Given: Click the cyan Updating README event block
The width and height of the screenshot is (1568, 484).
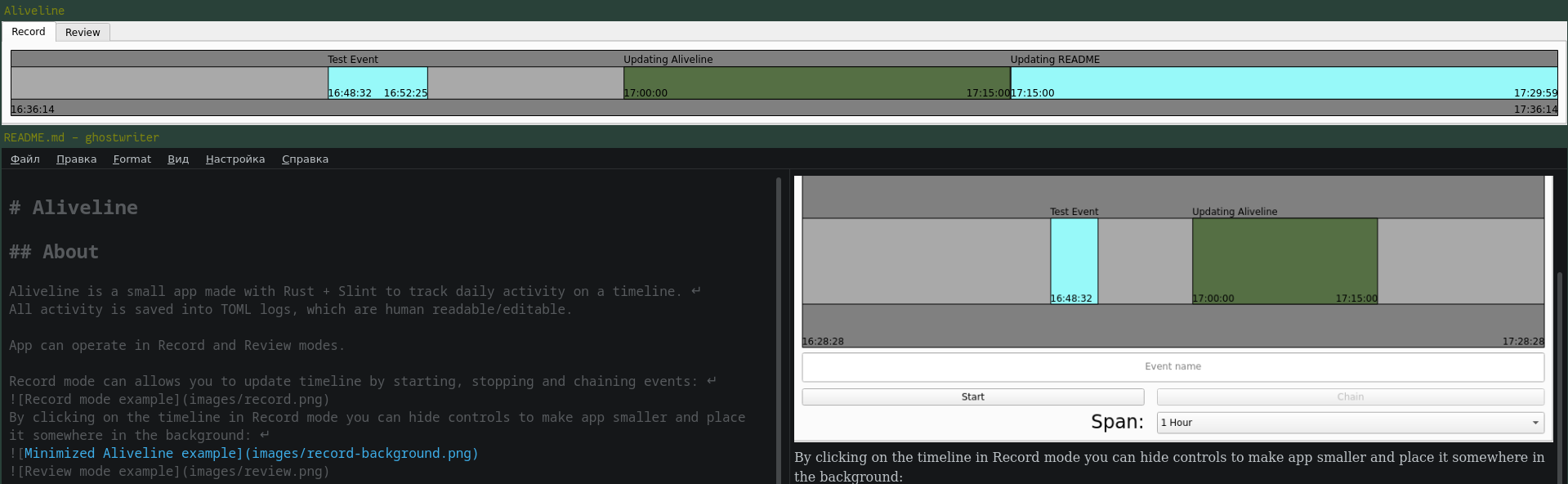Looking at the screenshot, I should pos(1283,80).
